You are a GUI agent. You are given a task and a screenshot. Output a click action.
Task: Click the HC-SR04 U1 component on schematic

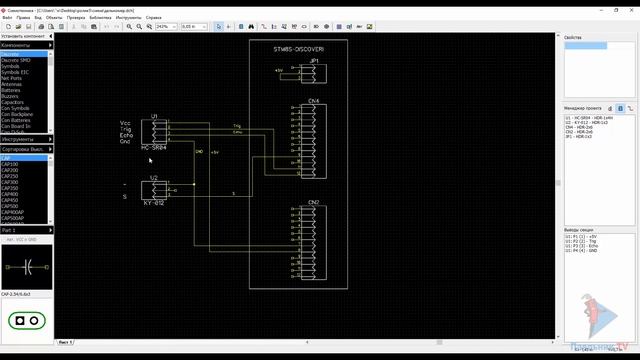click(154, 131)
